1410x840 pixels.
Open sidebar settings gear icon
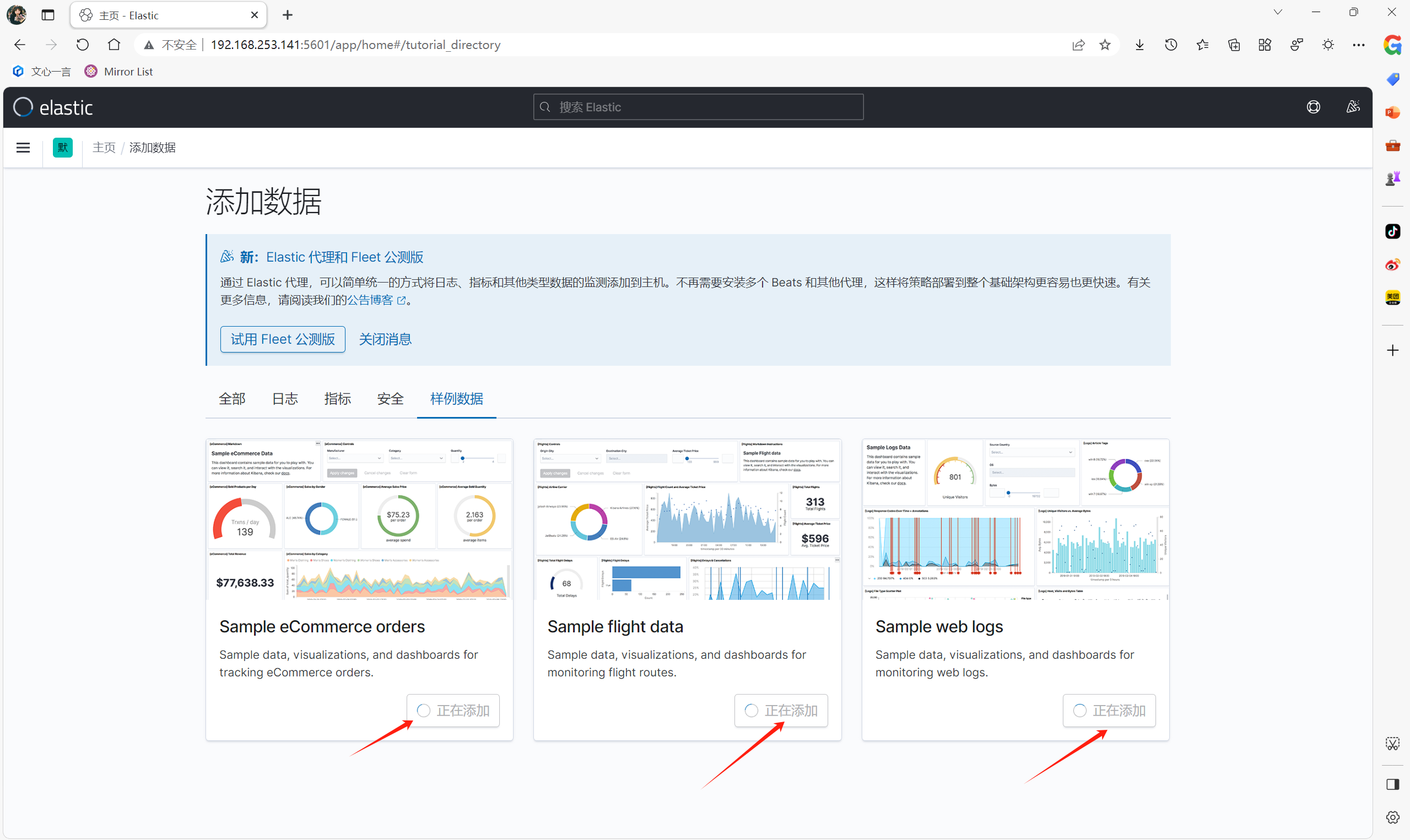pyautogui.click(x=1392, y=817)
